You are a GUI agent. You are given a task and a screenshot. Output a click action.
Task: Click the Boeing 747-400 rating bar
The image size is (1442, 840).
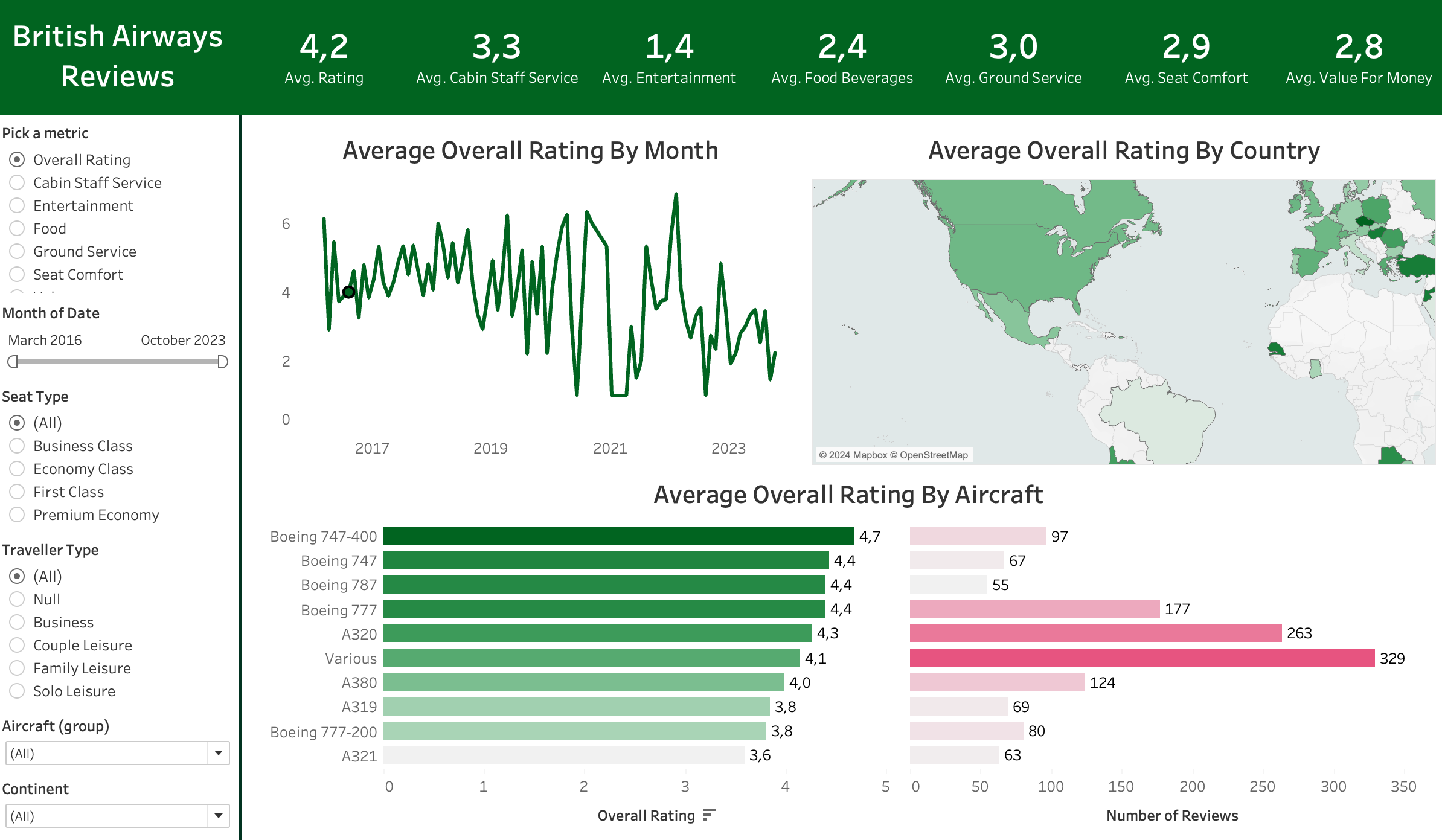[619, 536]
